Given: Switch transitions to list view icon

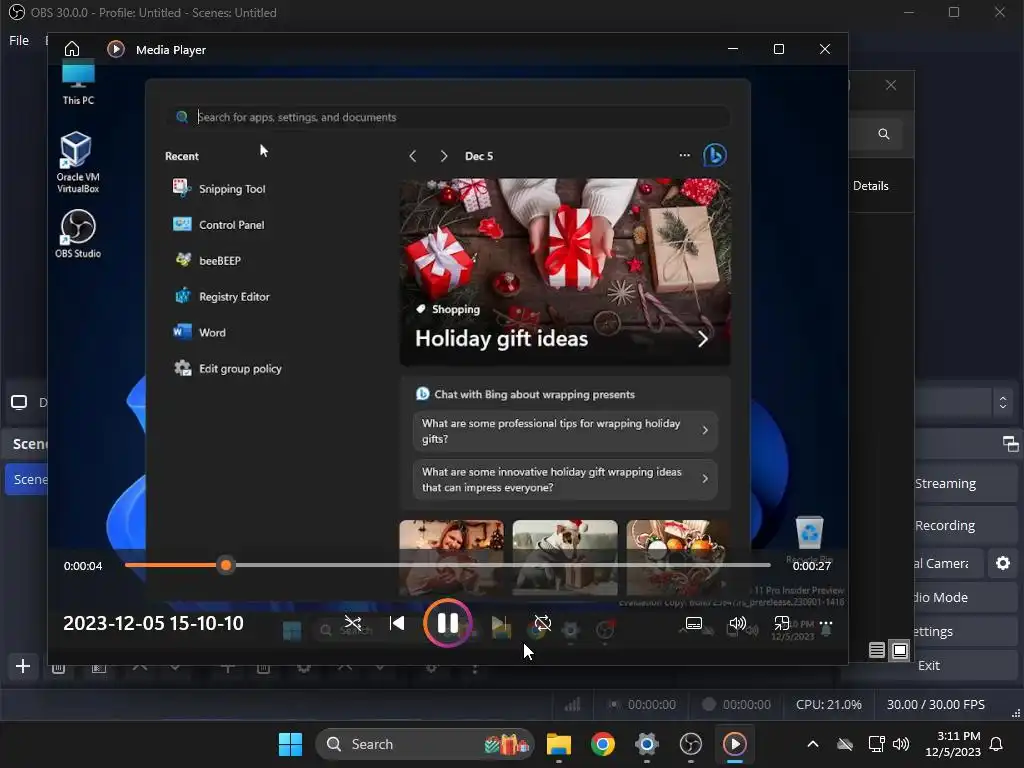Looking at the screenshot, I should pos(877,650).
